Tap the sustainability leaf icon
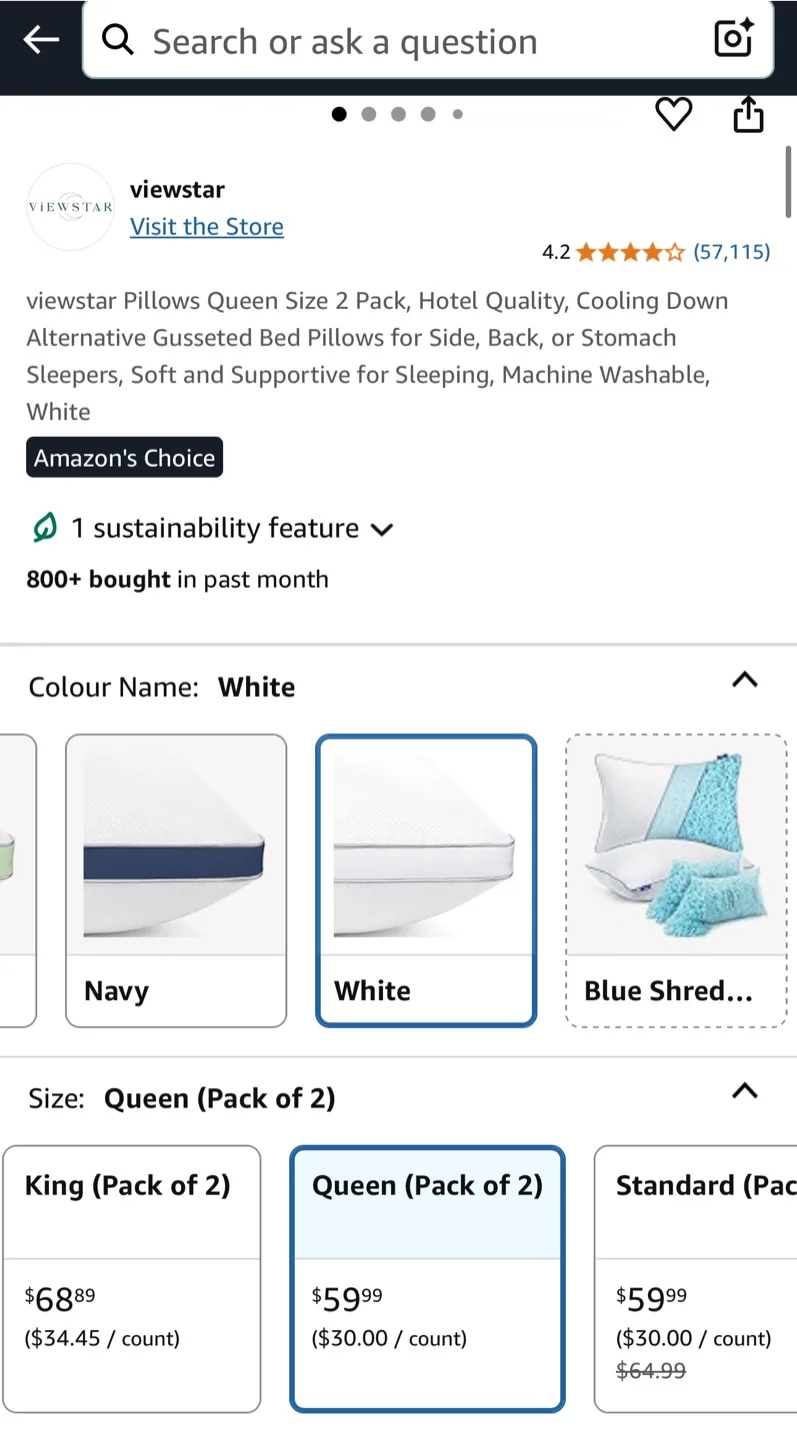 [42, 528]
